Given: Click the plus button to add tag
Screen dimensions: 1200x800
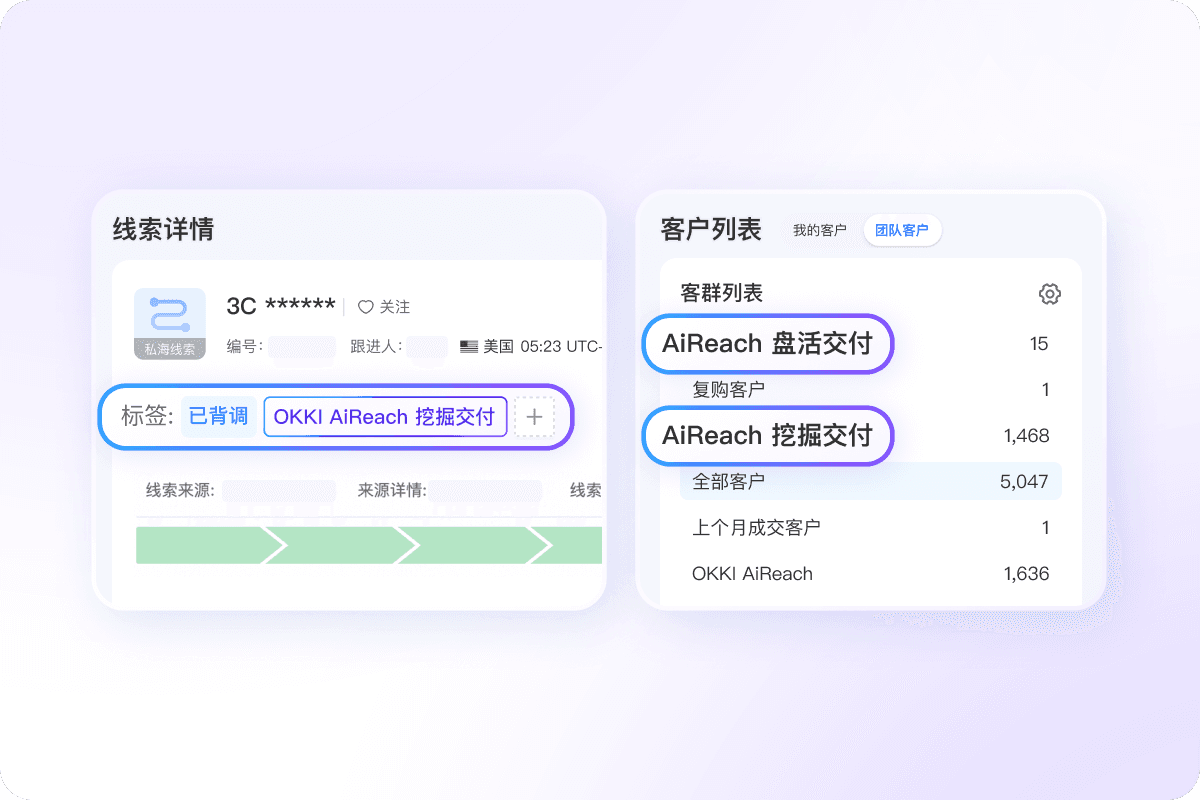Looking at the screenshot, I should point(534,417).
